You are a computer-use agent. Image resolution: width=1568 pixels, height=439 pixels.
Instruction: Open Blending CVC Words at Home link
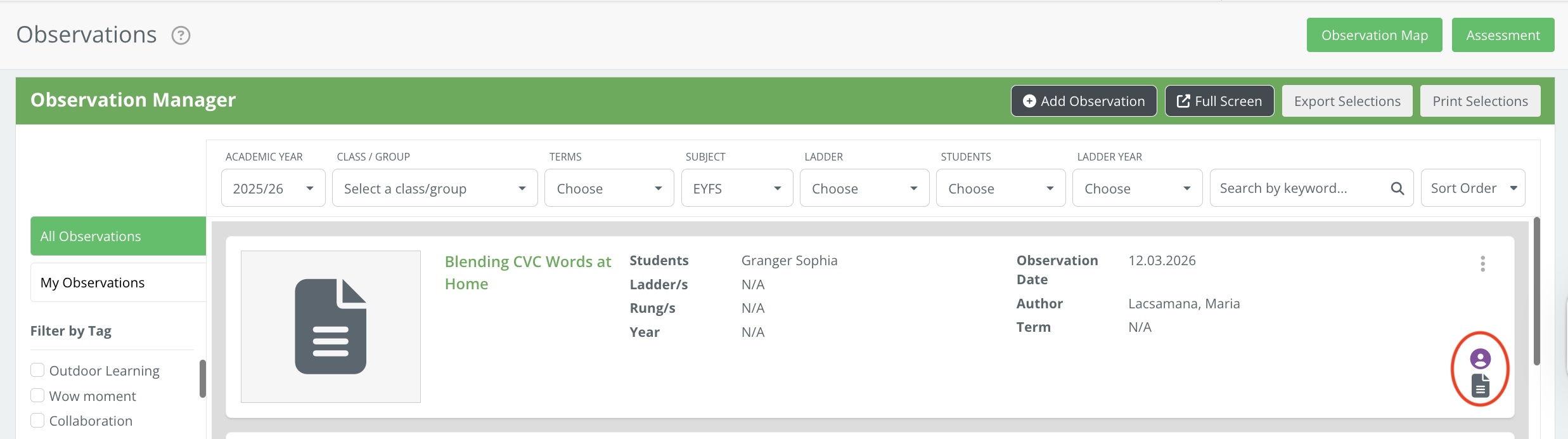(x=527, y=272)
